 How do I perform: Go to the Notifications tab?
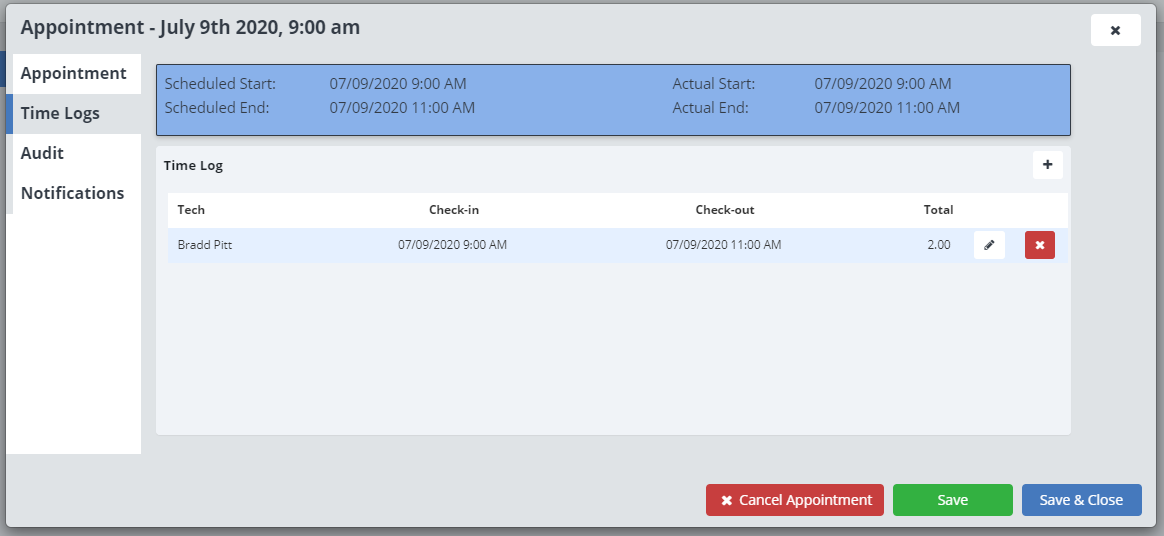click(x=73, y=194)
